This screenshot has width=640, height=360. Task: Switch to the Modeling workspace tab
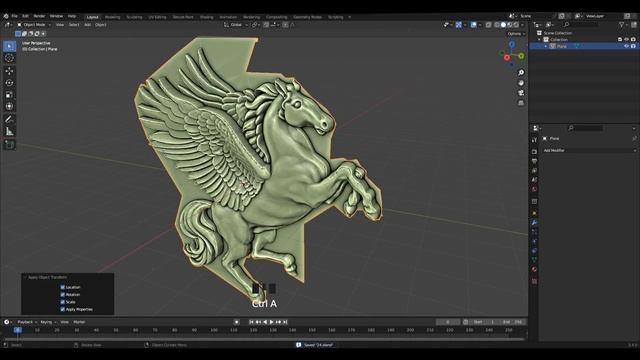113,17
